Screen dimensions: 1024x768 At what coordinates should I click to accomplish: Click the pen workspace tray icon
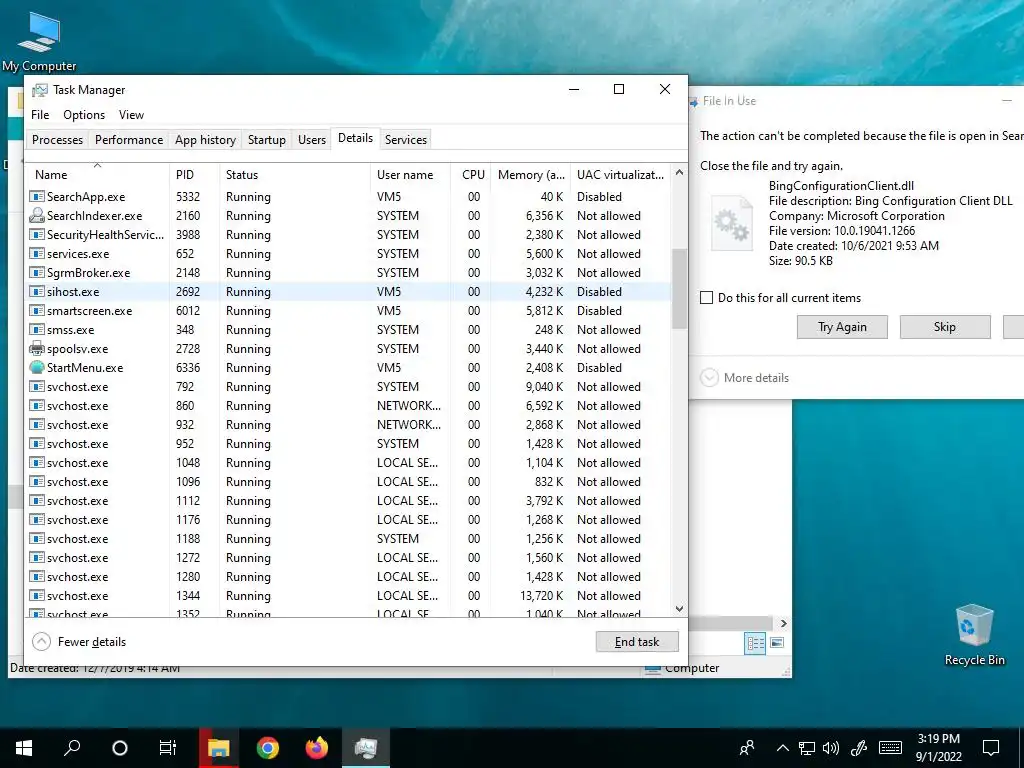point(859,748)
